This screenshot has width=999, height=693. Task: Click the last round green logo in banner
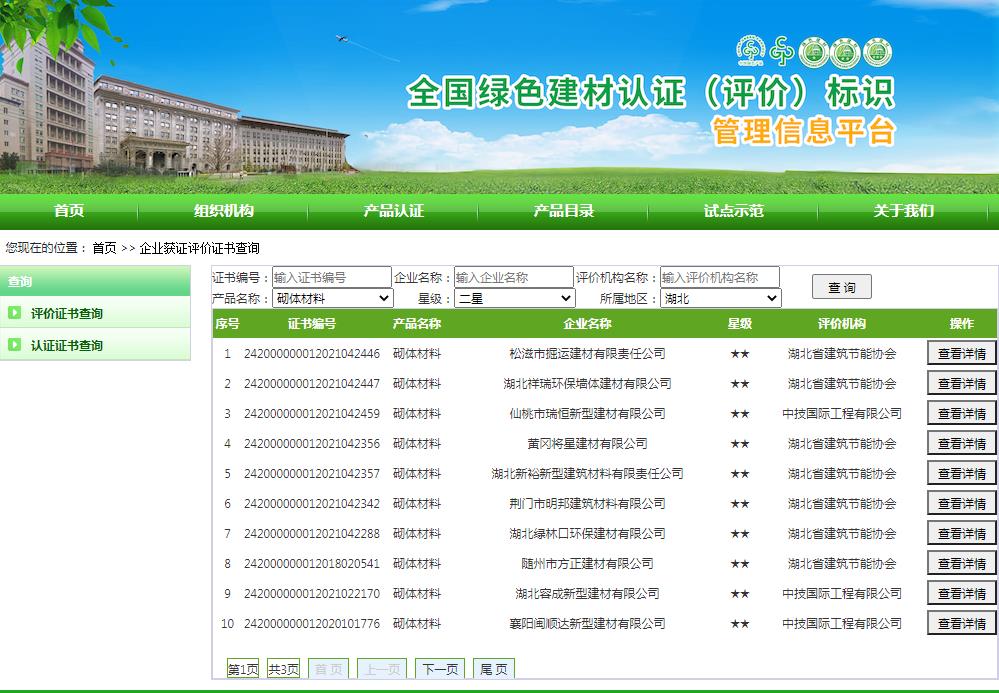877,52
